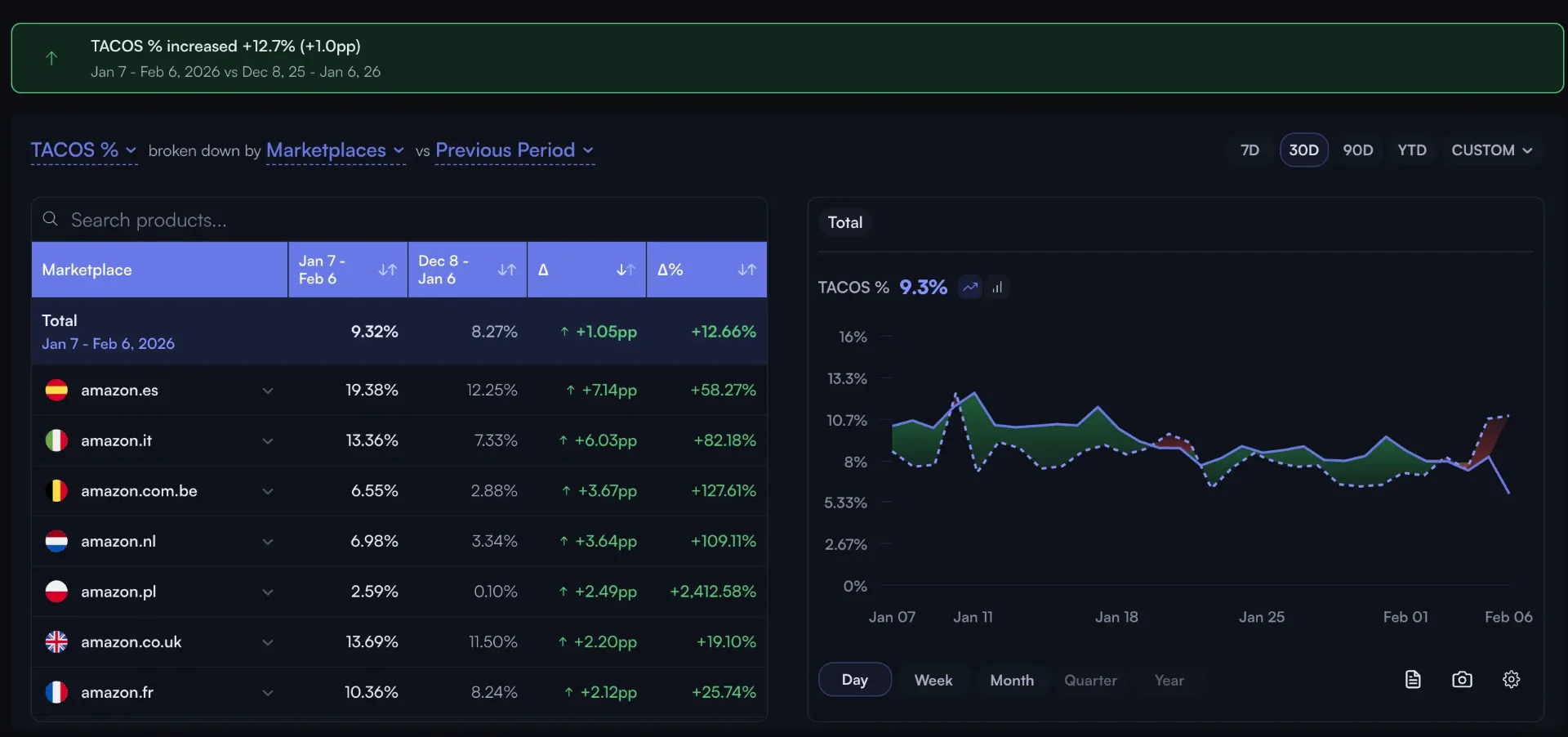The width and height of the screenshot is (1568, 737).
Task: Open the CUSTOM date range dropdown
Action: tap(1491, 150)
